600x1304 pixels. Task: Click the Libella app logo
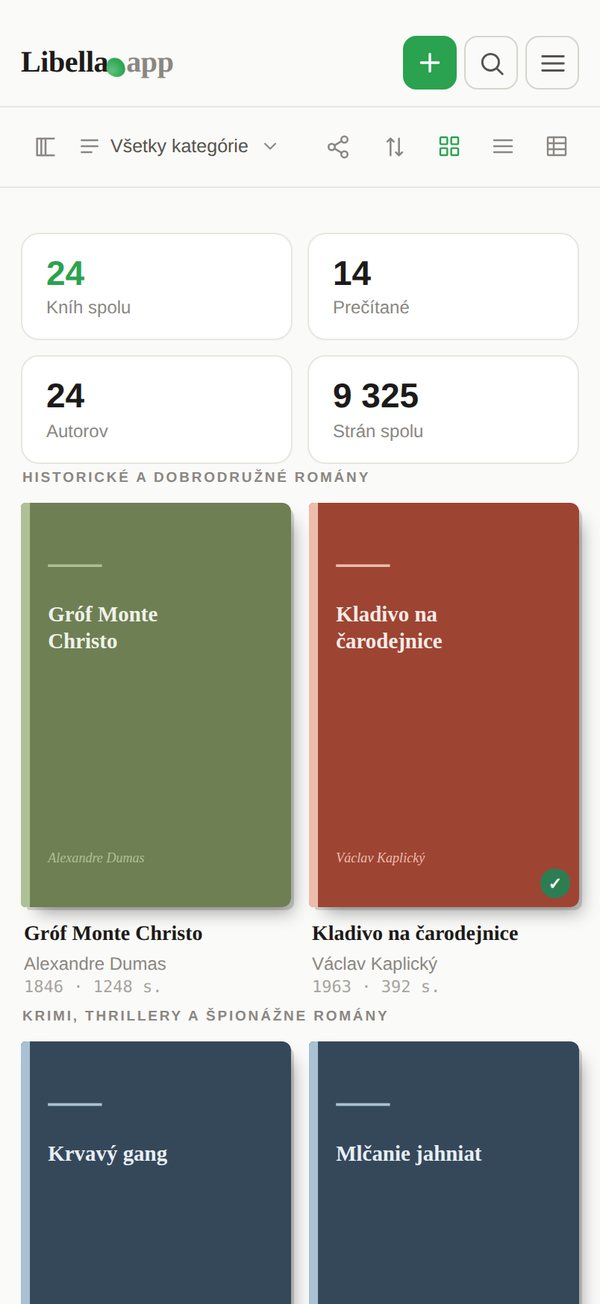point(97,63)
